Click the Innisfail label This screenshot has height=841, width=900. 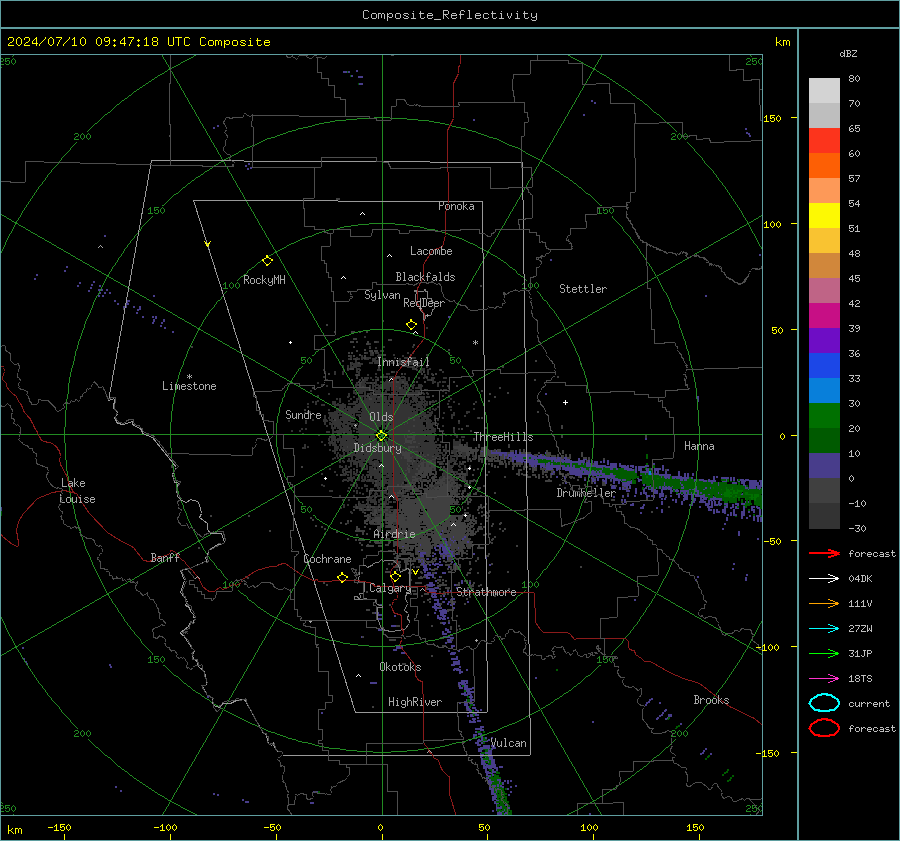(403, 362)
